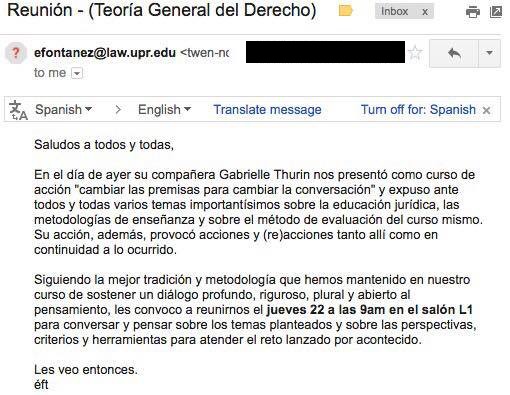This screenshot has width=510, height=395.
Task: Remove the Inbox label with x
Action: (x=425, y=12)
